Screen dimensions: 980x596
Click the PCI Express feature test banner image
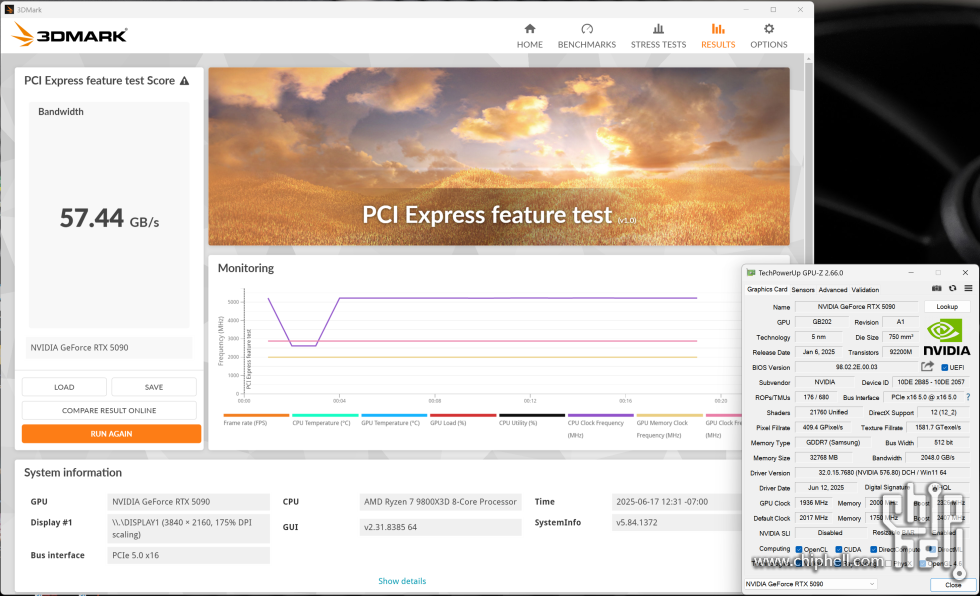[x=499, y=156]
